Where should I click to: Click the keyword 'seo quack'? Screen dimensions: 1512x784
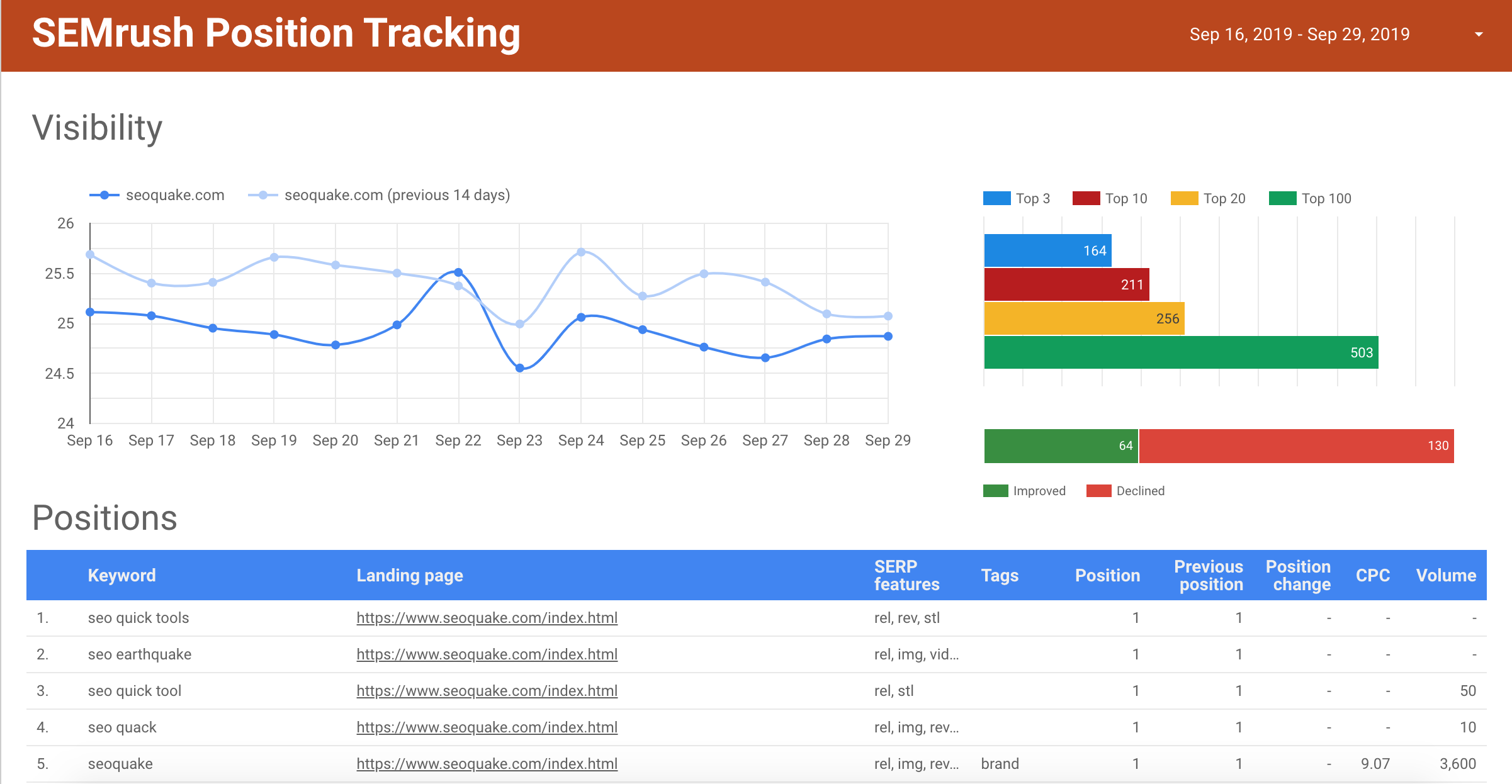tap(122, 727)
